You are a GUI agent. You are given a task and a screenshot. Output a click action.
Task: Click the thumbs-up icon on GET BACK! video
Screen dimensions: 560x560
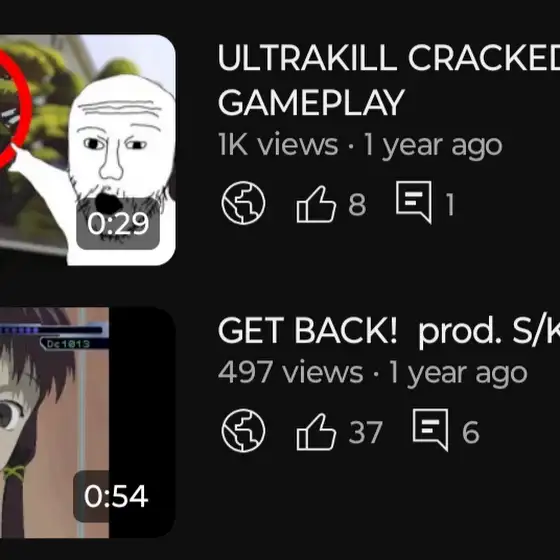coord(316,431)
